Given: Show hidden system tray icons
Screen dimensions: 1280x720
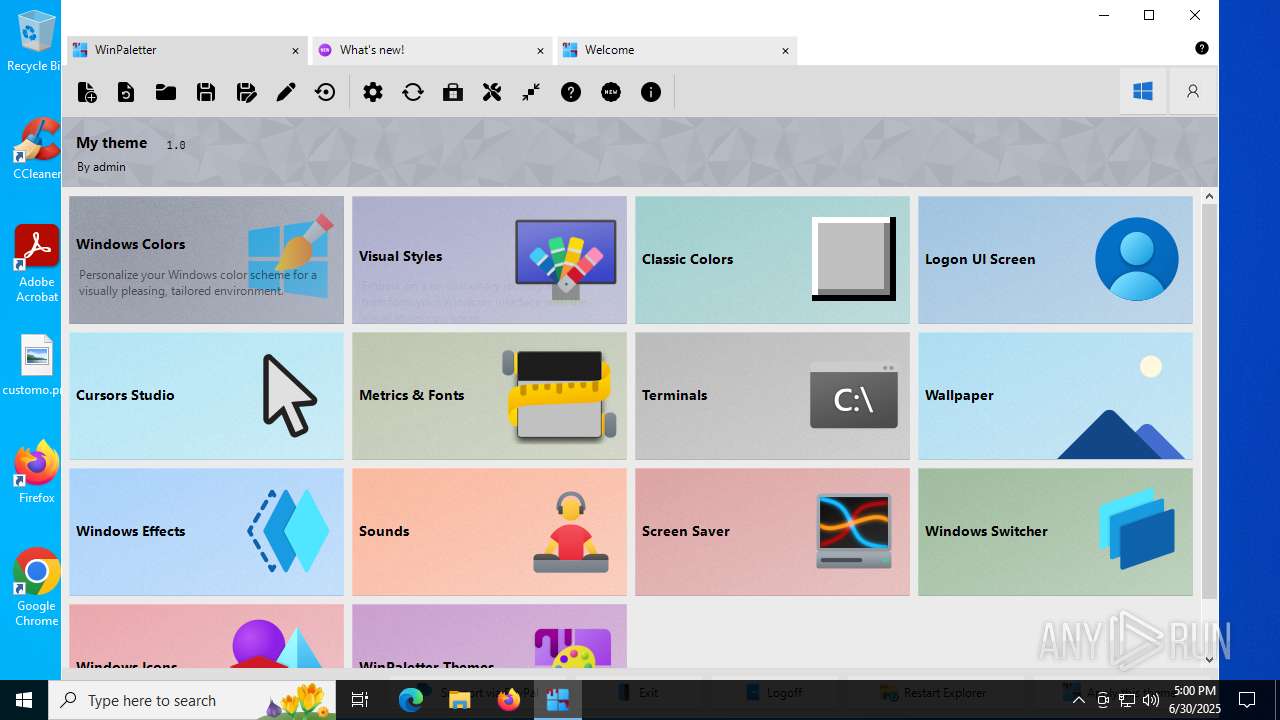Looking at the screenshot, I should tap(1078, 700).
